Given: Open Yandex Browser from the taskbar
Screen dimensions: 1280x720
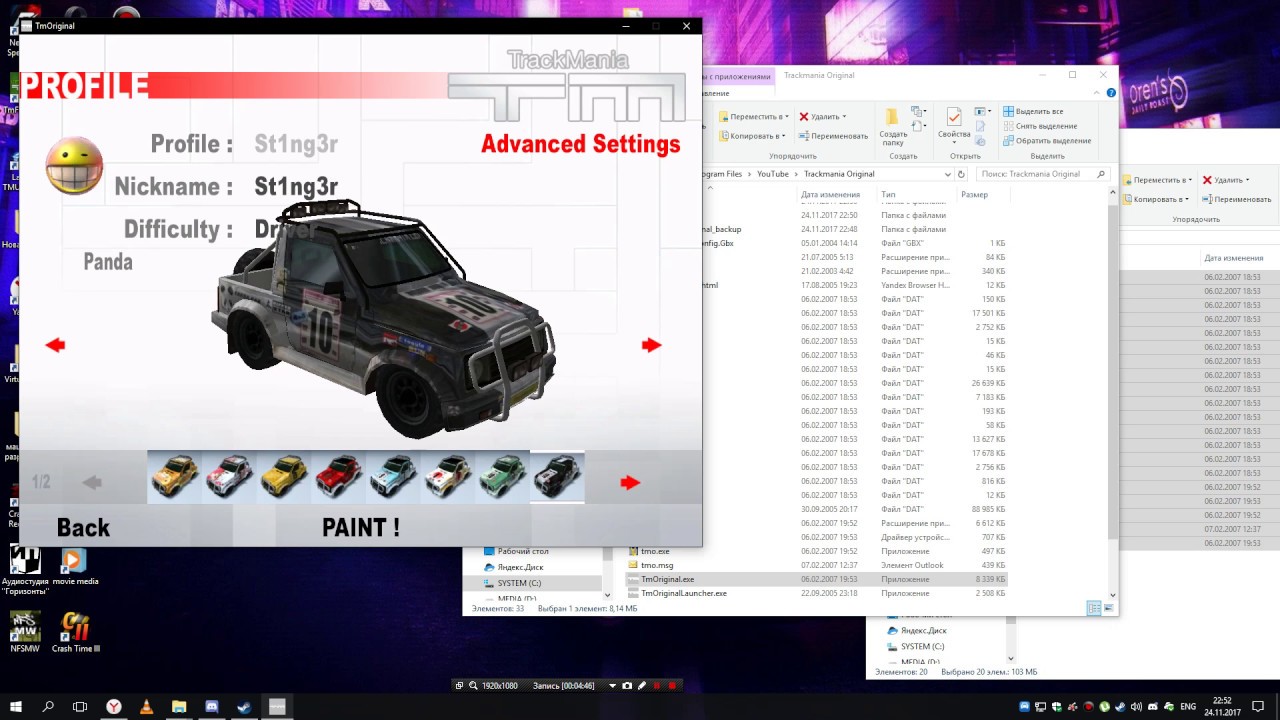Looking at the screenshot, I should [x=114, y=707].
